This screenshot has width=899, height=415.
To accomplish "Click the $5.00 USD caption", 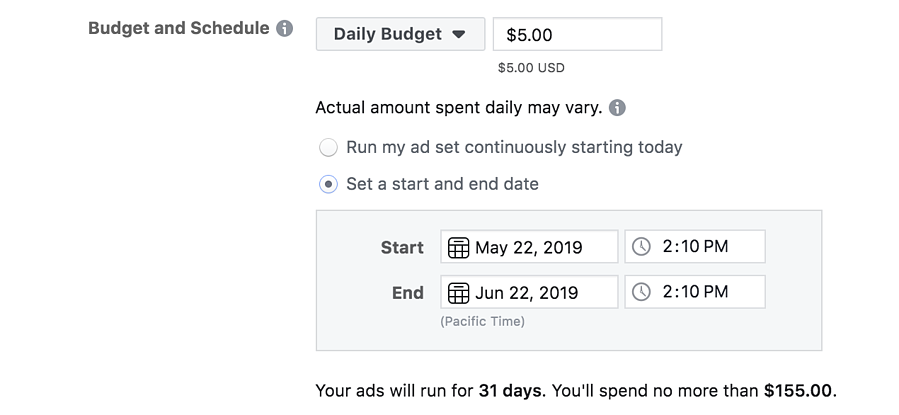I will click(531, 68).
